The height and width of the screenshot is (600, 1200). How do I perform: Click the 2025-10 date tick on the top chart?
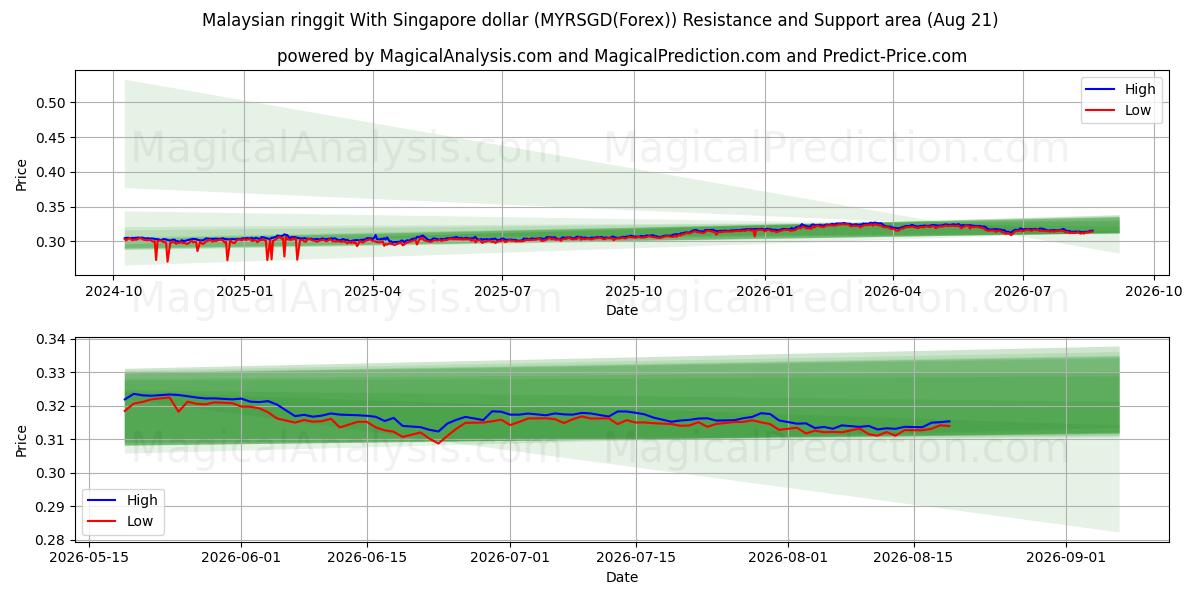633,291
